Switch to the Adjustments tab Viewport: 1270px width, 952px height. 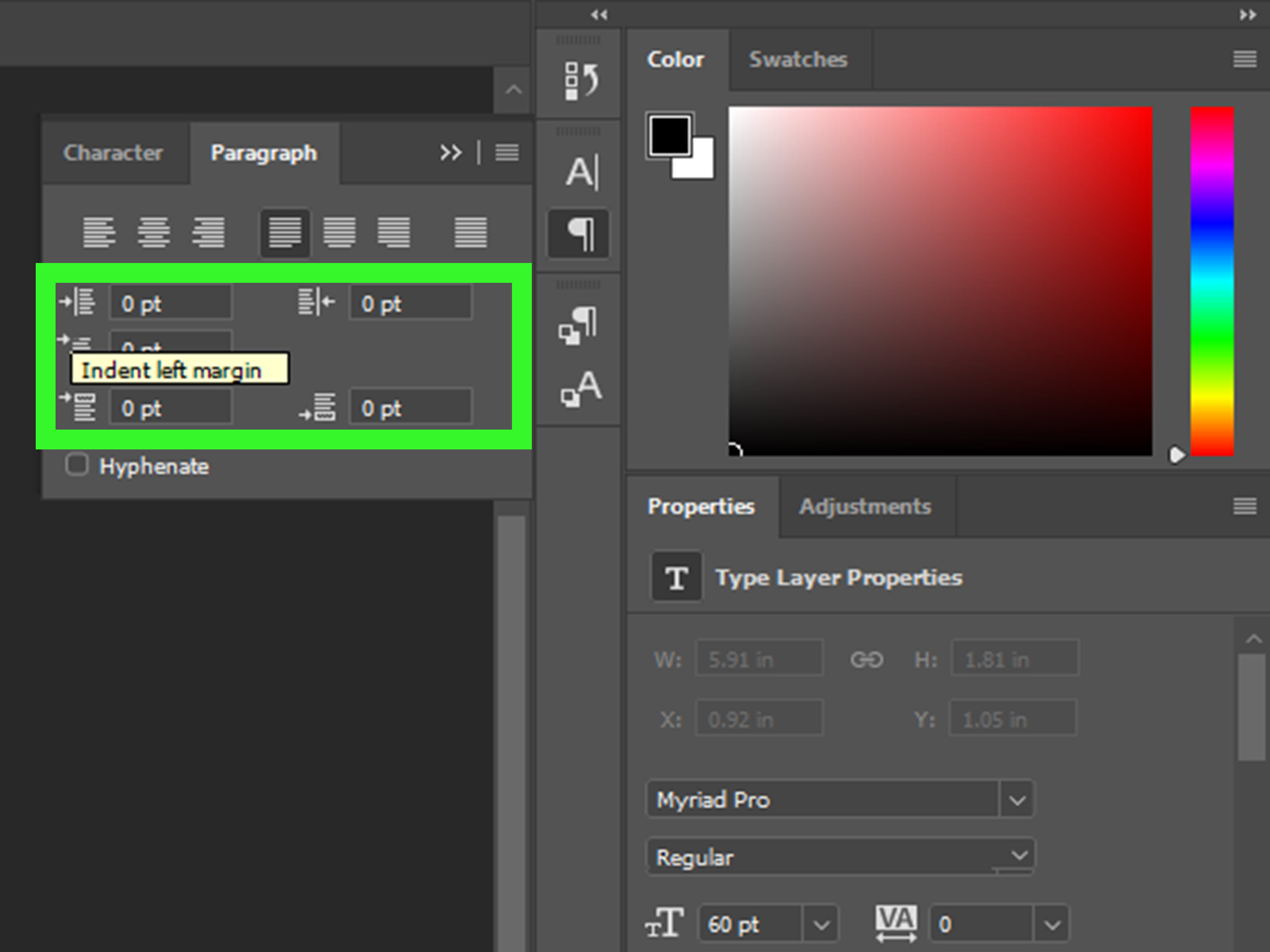point(865,506)
